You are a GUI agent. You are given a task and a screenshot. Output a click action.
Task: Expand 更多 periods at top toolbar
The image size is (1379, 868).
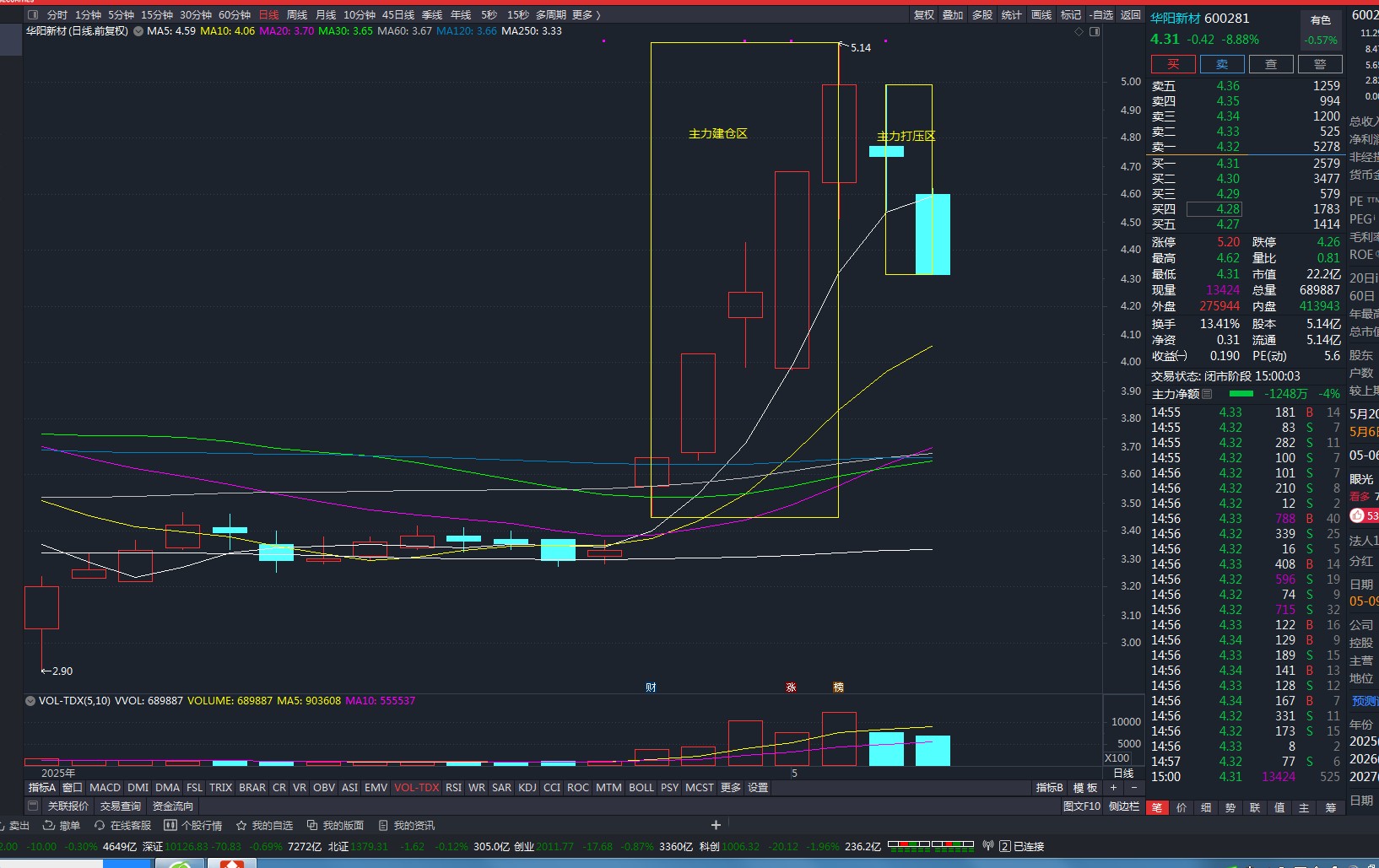586,15
